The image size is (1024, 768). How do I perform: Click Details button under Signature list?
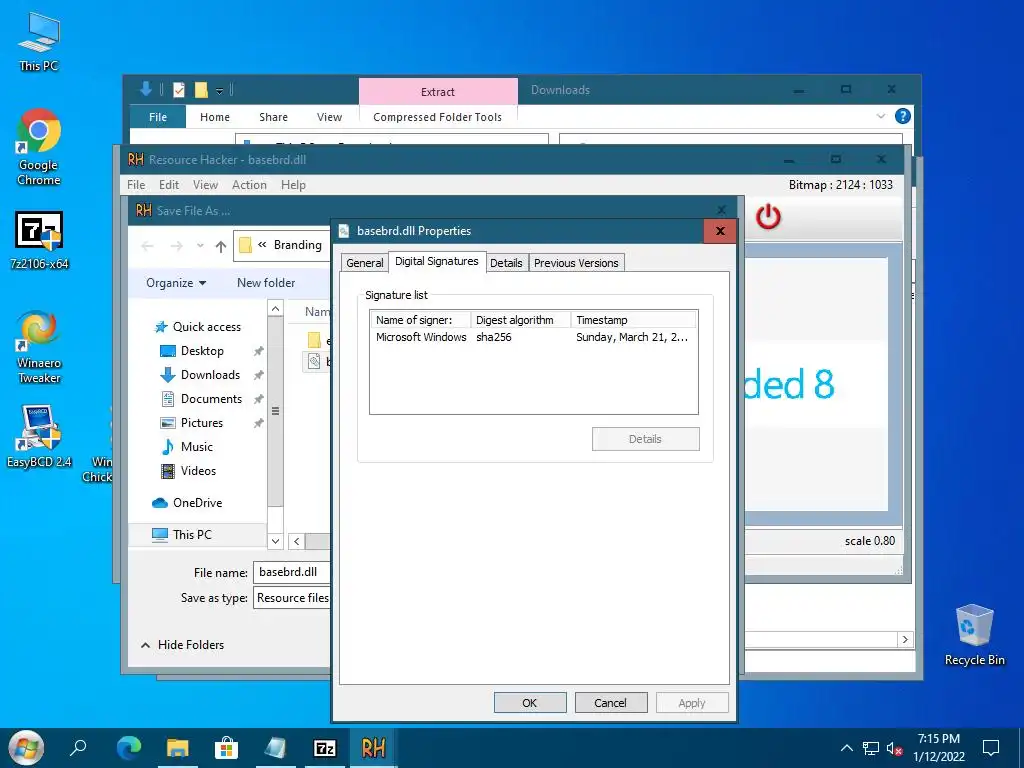(x=645, y=439)
